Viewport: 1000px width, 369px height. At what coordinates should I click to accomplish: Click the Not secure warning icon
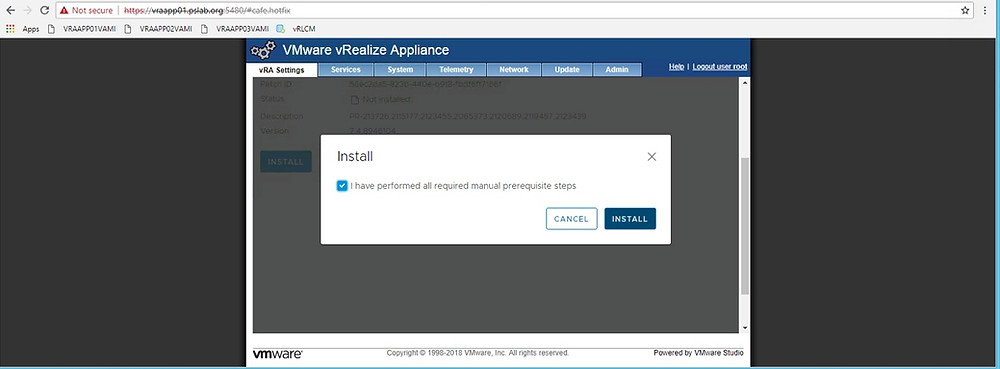coord(64,11)
